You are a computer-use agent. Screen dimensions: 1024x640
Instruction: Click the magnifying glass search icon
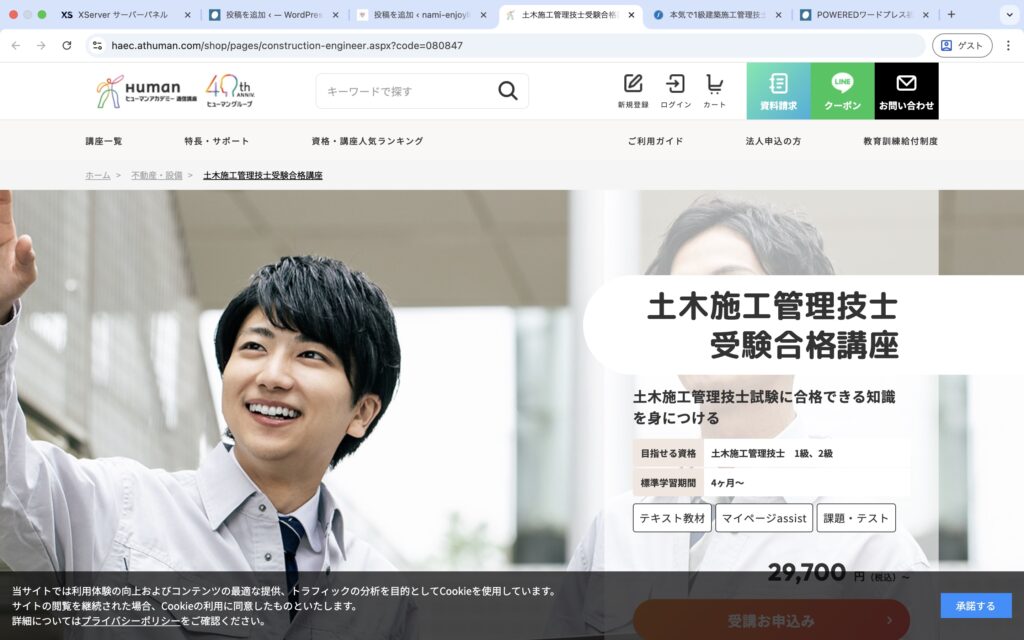[508, 91]
